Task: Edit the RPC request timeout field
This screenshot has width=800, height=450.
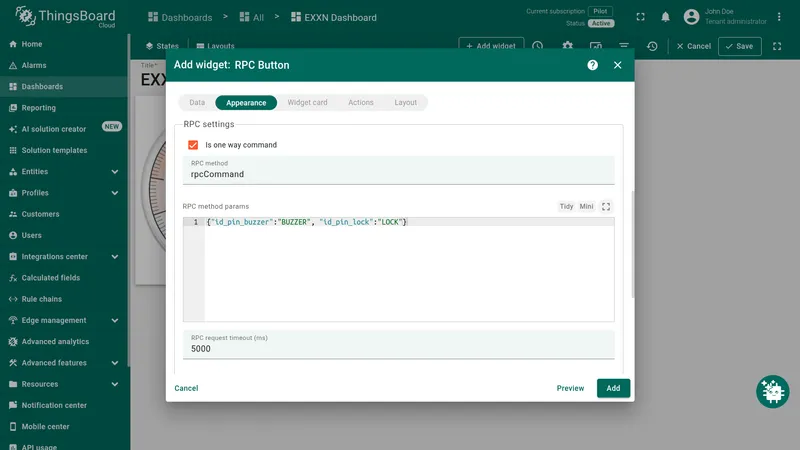Action: click(x=398, y=345)
